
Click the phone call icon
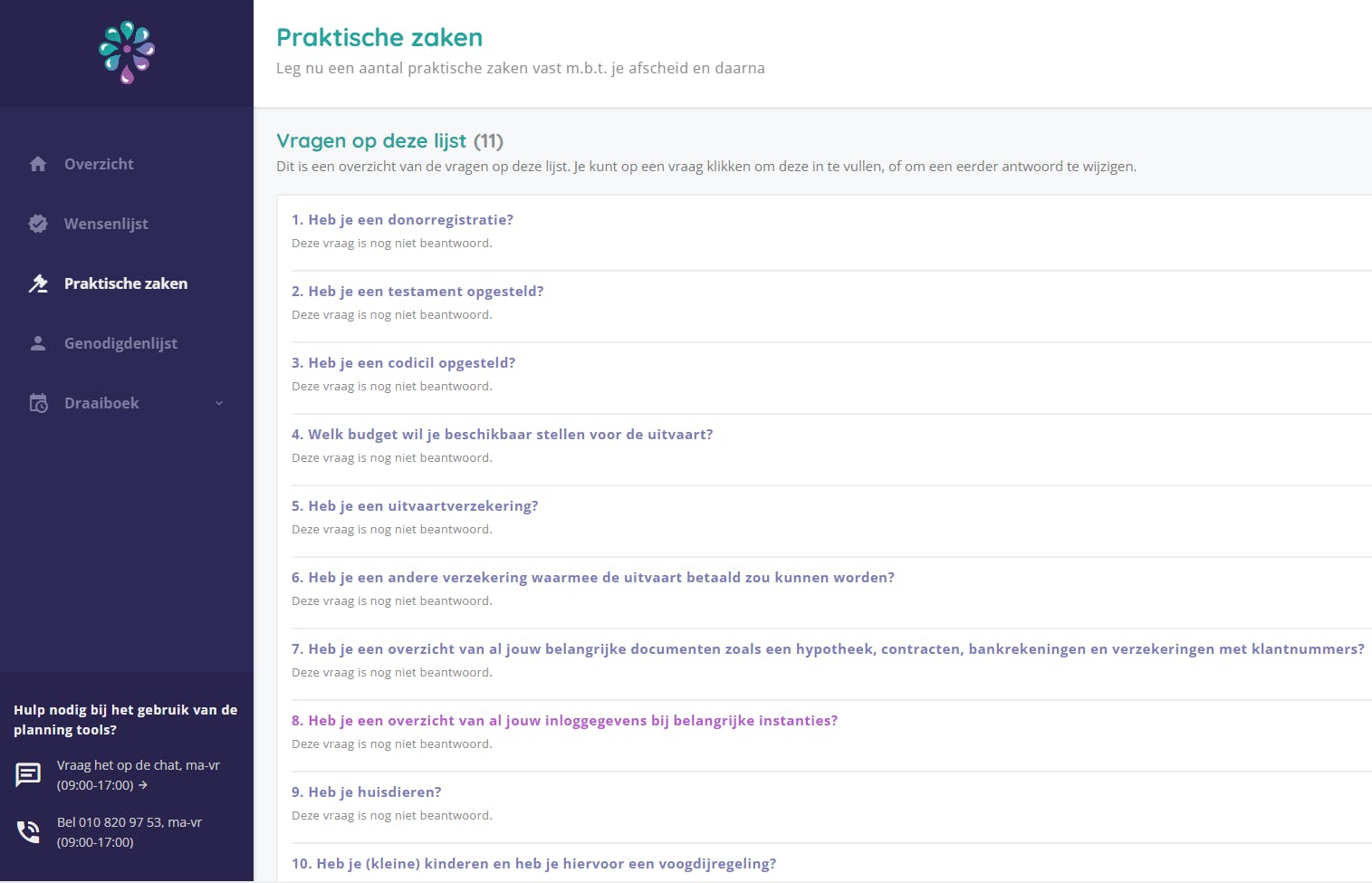[x=28, y=831]
